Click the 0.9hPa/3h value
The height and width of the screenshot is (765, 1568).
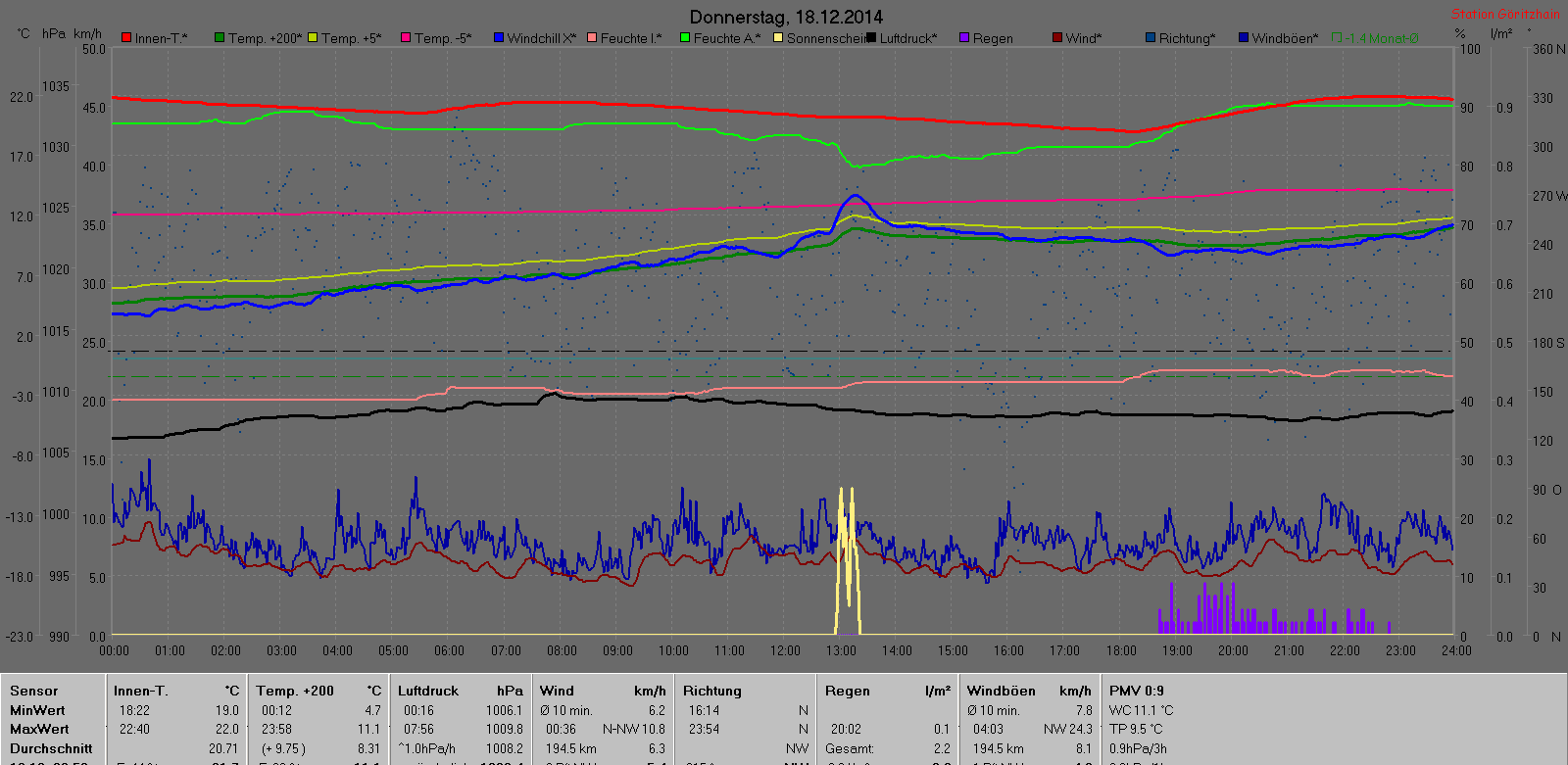[x=1138, y=748]
